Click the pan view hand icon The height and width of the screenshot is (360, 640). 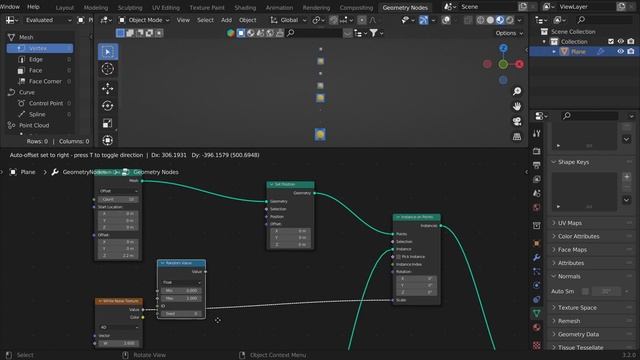pos(517,106)
